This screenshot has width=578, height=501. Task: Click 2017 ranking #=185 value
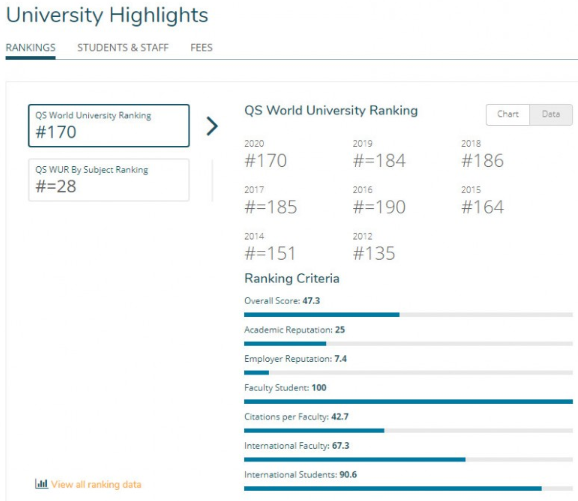pos(271,207)
